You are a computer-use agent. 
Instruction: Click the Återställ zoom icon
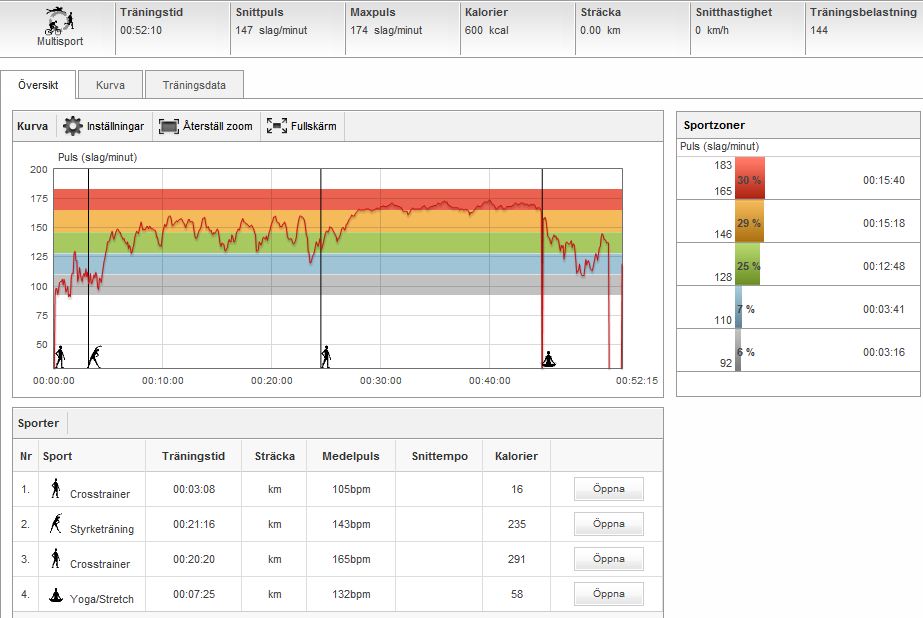click(169, 127)
